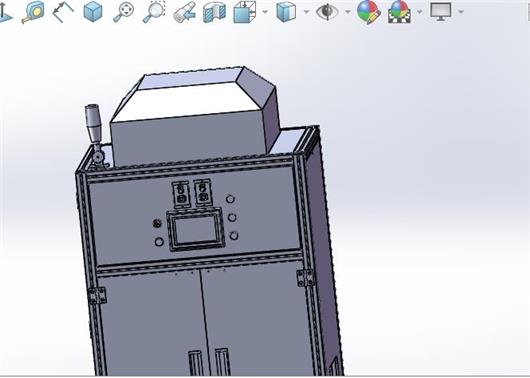Click the Apply Scene icon

coord(400,12)
